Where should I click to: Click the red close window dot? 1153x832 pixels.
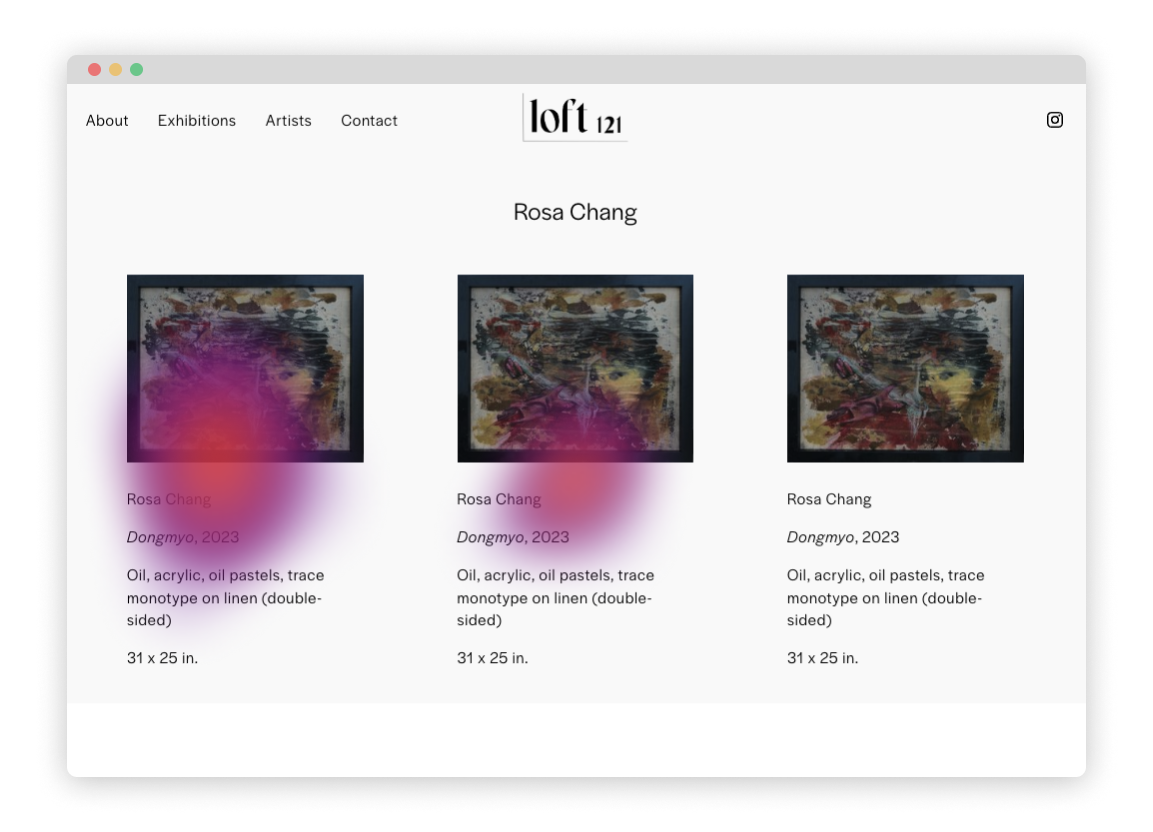pyautogui.click(x=95, y=70)
